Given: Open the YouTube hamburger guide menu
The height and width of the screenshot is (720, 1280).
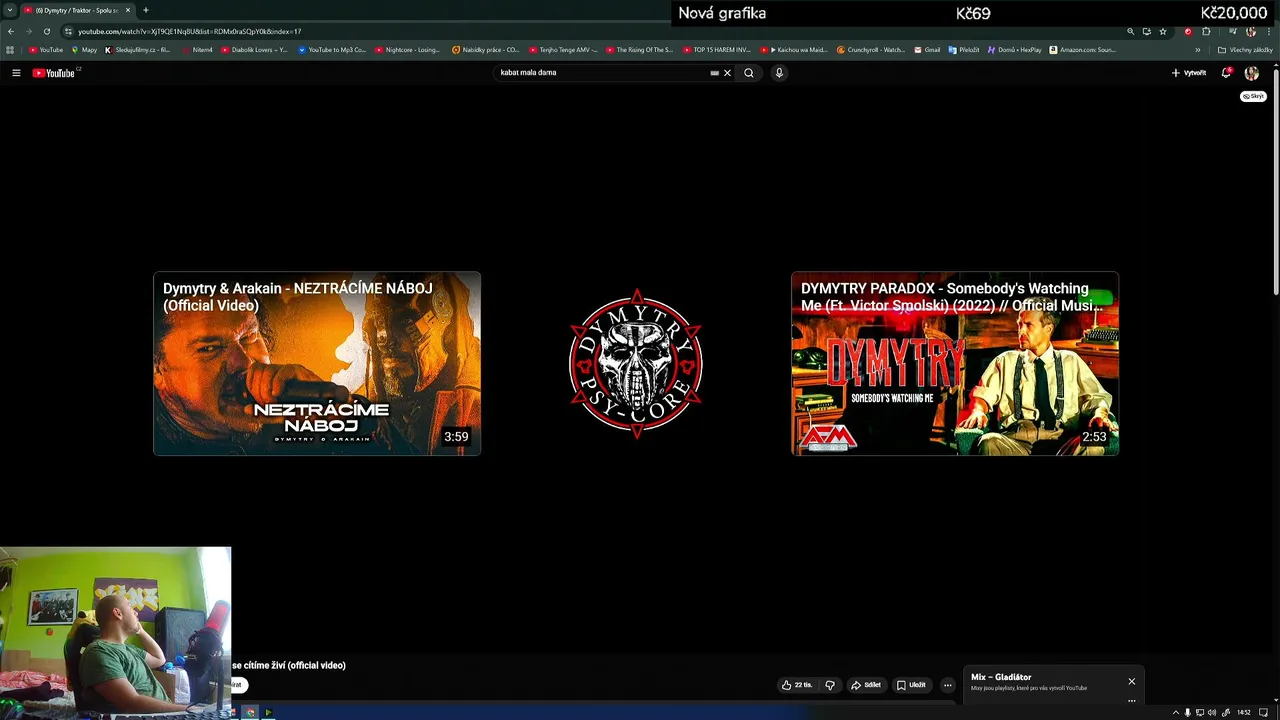Looking at the screenshot, I should point(16,73).
